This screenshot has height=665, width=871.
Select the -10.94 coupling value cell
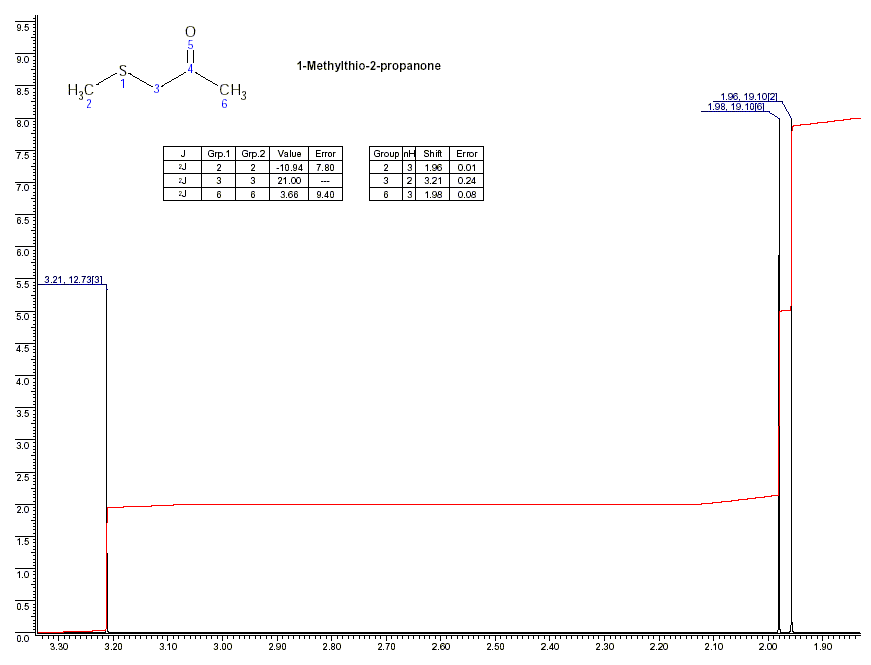click(289, 167)
